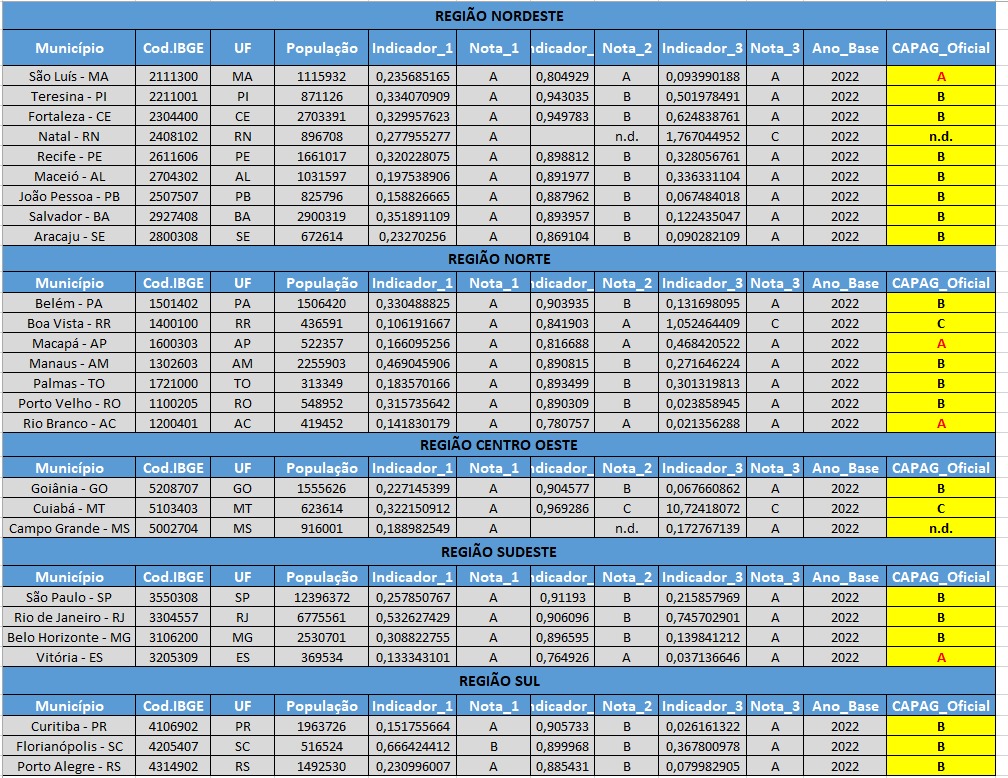Select the Rio Branco - AC município cell
The image size is (1008, 778).
tap(69, 423)
